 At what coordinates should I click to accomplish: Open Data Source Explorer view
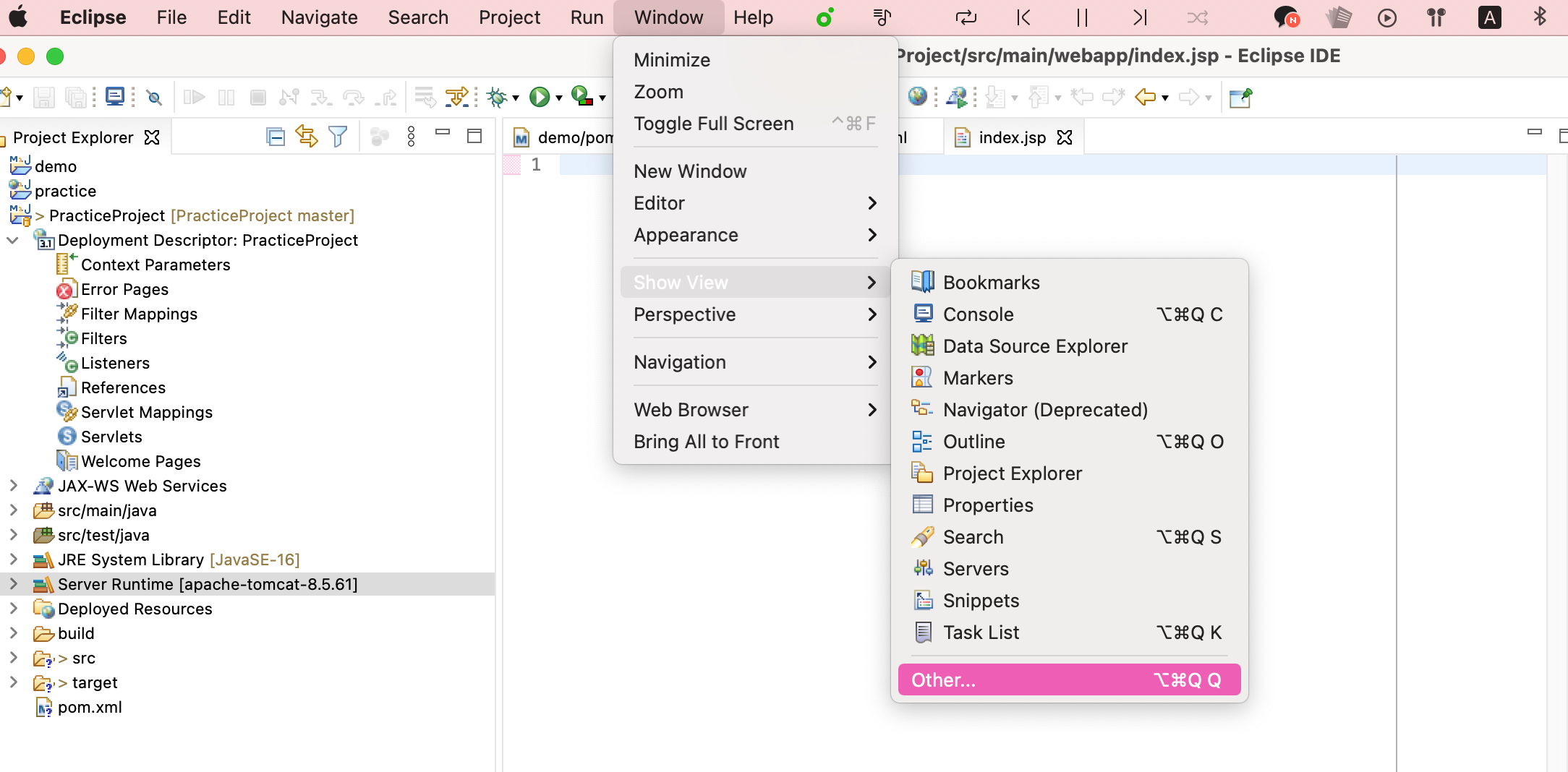[1069, 346]
